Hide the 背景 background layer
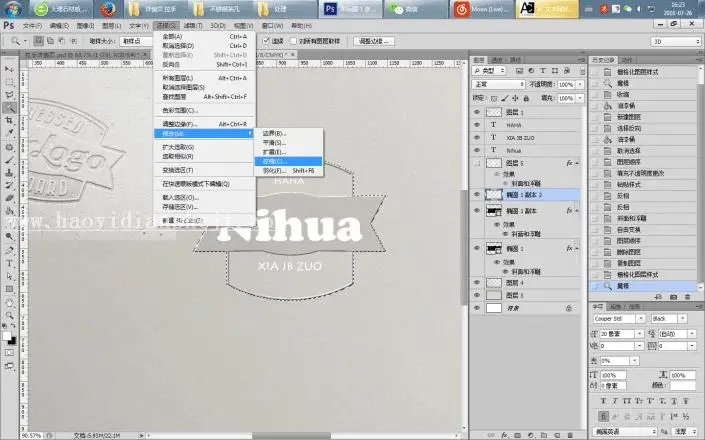 pyautogui.click(x=477, y=308)
